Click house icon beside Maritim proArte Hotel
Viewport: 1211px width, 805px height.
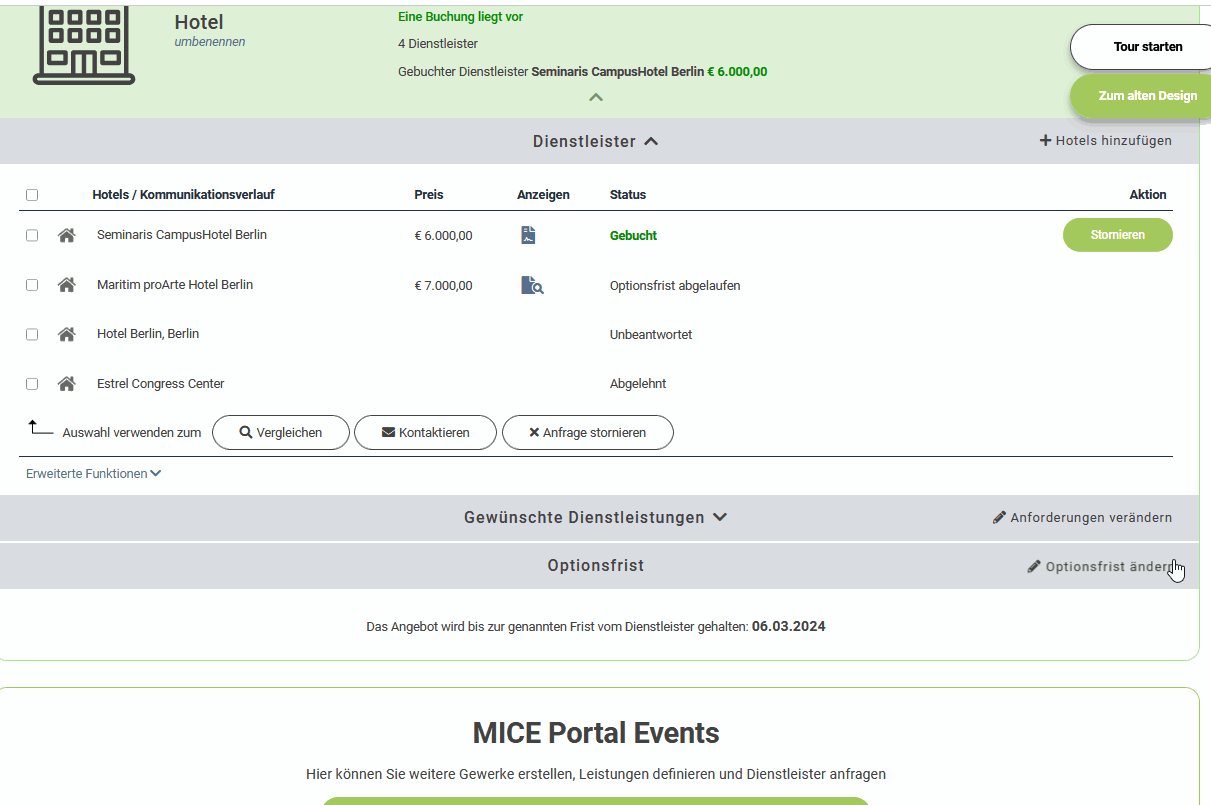pyautogui.click(x=67, y=285)
